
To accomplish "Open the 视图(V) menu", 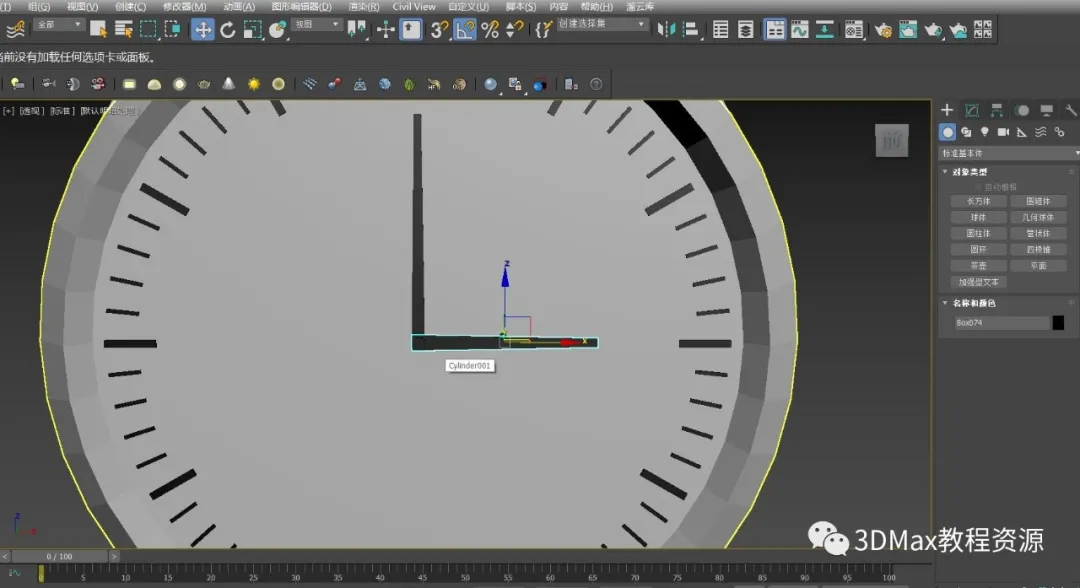I will (x=82, y=6).
